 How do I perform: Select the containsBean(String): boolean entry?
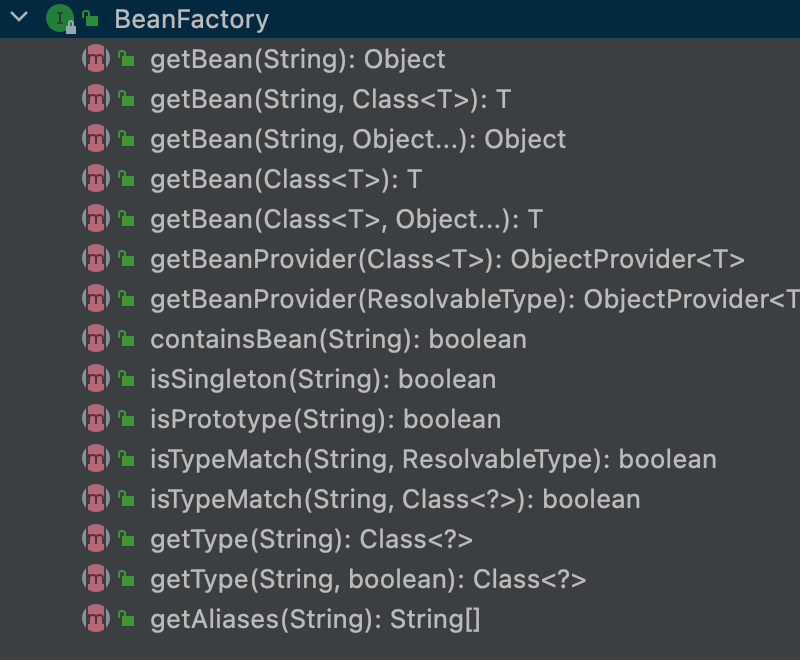click(x=338, y=339)
